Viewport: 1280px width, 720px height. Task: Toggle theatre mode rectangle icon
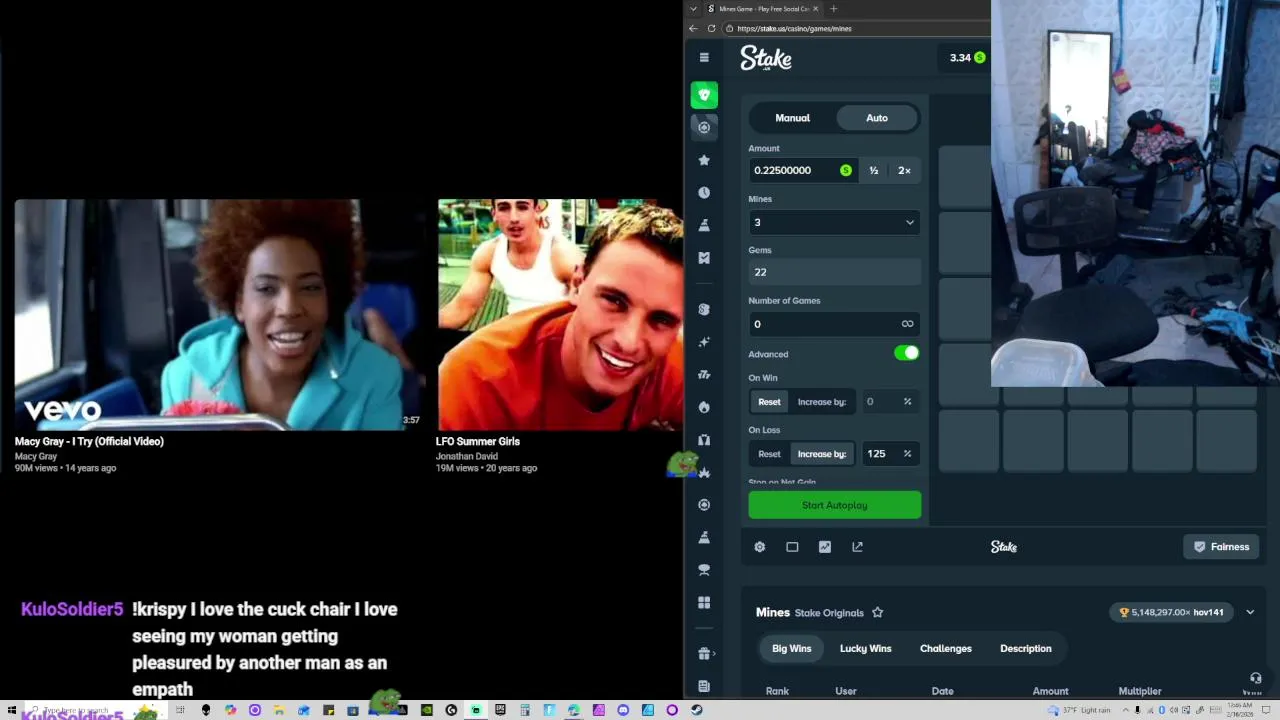click(792, 547)
